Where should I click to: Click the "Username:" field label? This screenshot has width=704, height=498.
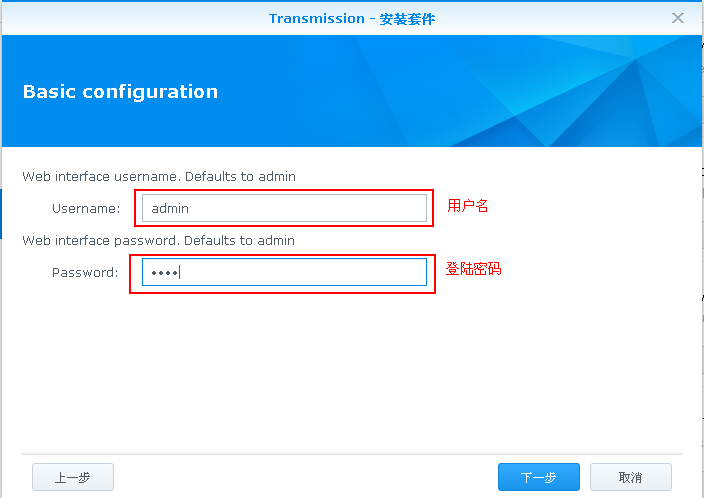tap(86, 208)
